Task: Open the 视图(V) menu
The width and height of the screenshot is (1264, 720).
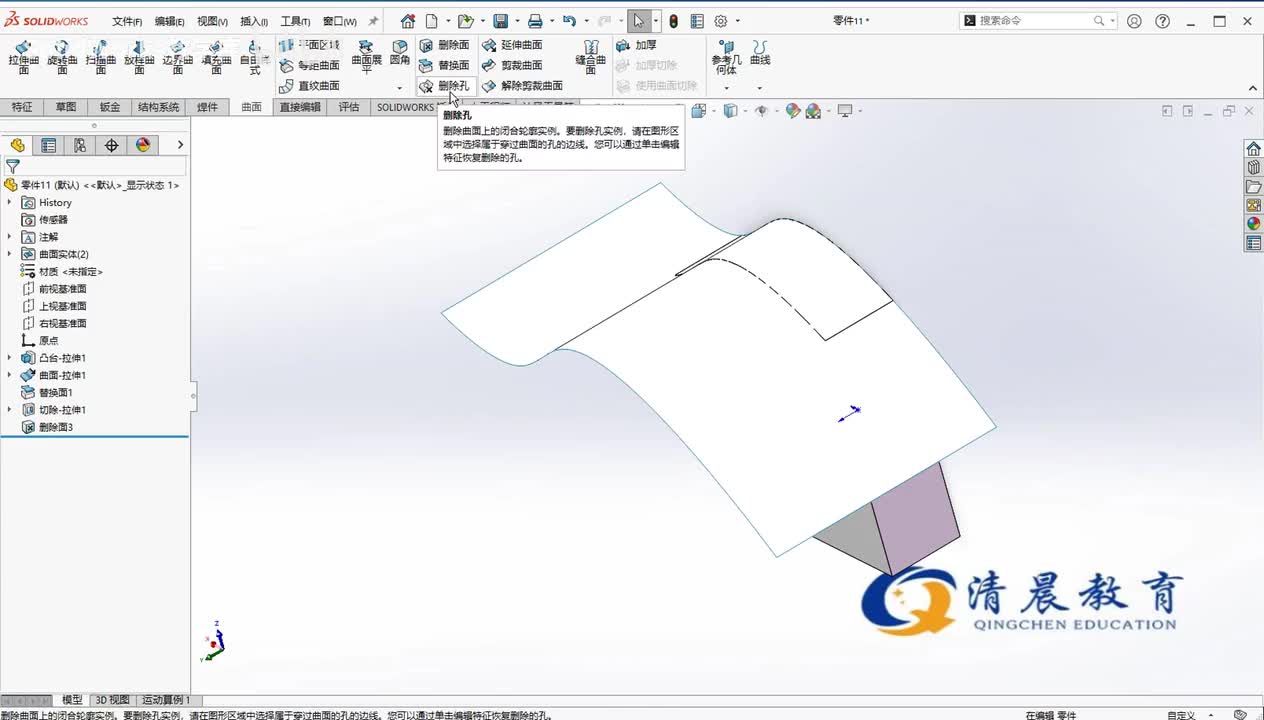Action: point(212,21)
